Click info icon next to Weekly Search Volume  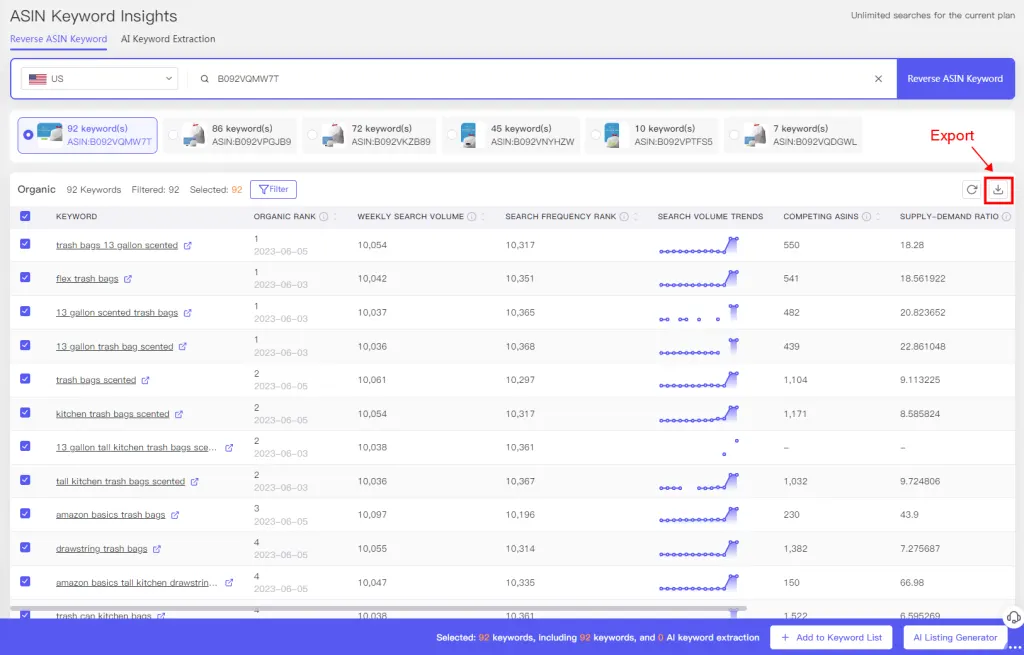point(471,217)
